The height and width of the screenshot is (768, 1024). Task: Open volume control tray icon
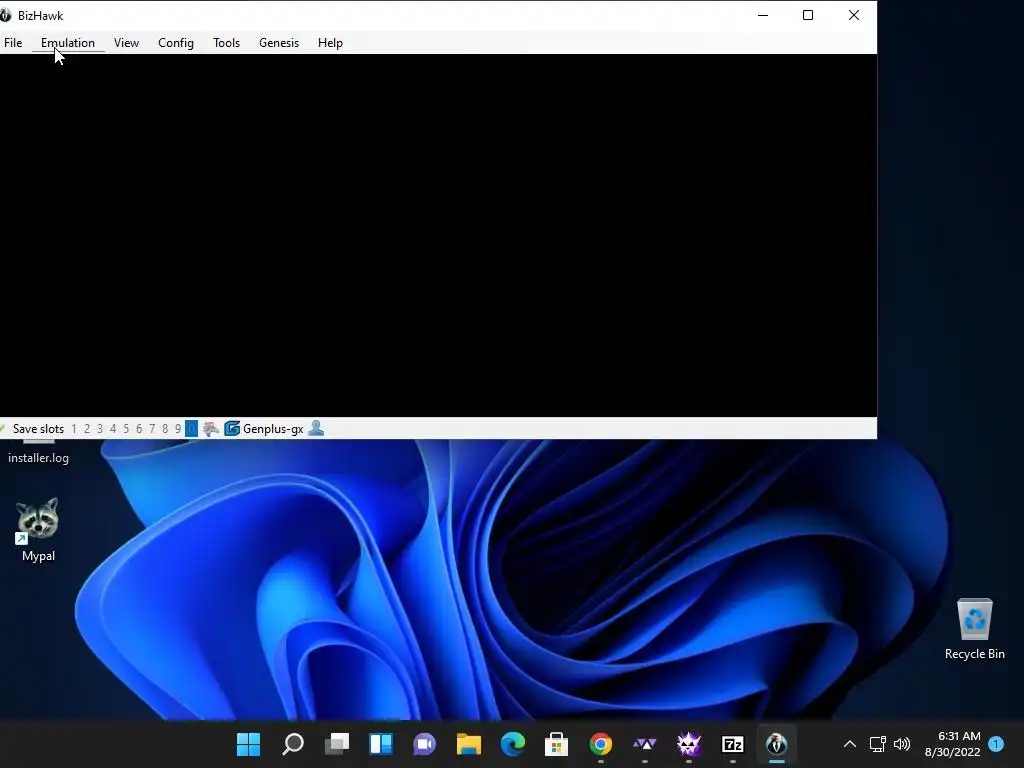(x=902, y=744)
